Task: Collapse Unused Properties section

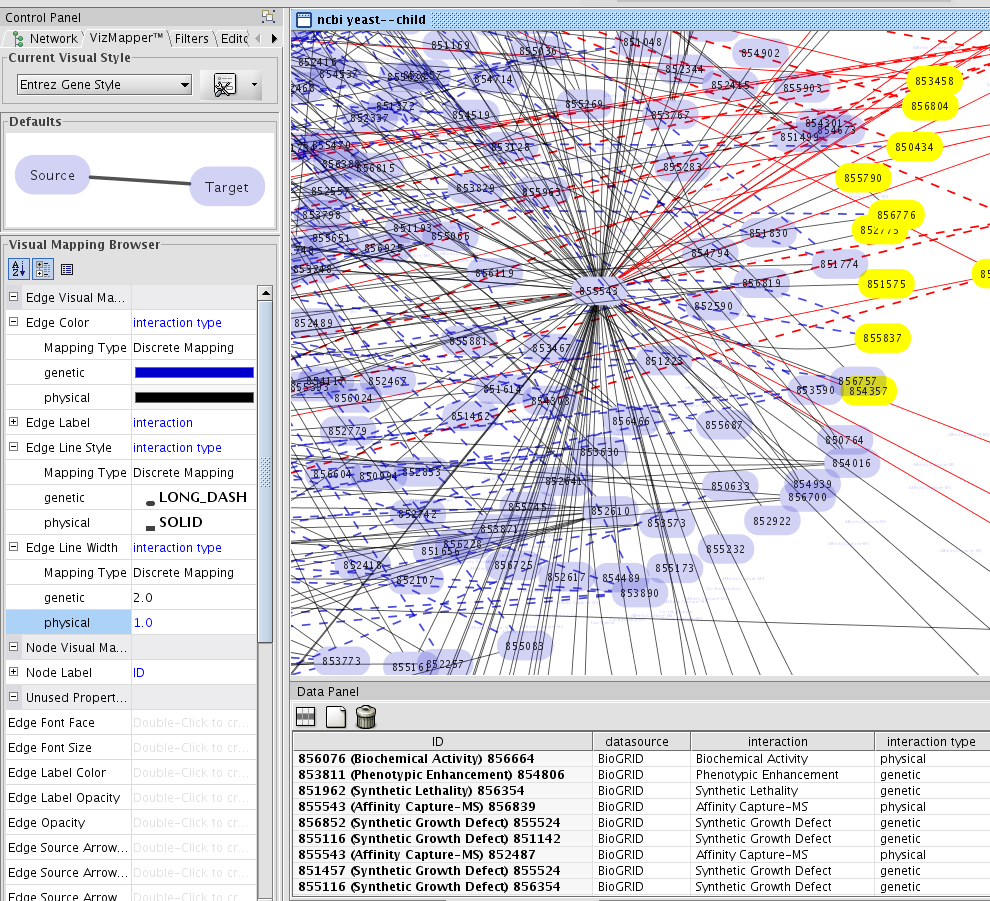Action: pyautogui.click(x=13, y=697)
